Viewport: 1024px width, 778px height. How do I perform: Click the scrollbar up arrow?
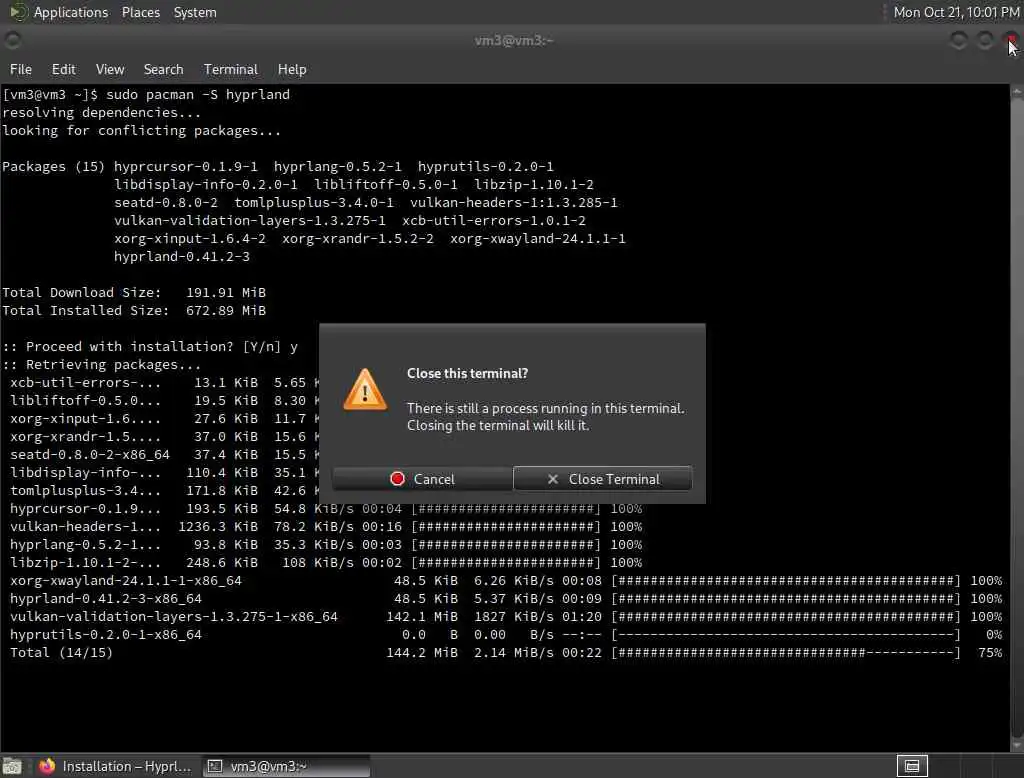(x=1017, y=92)
